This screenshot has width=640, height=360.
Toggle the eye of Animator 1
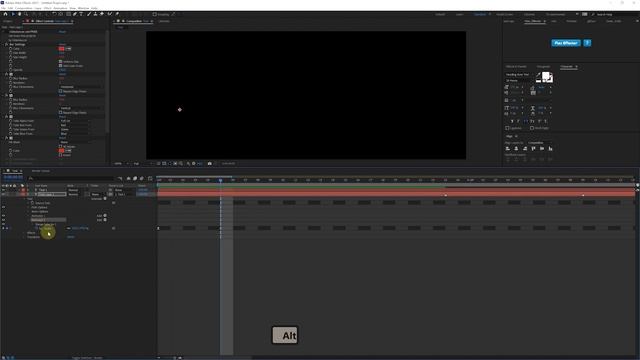[x=3, y=216]
